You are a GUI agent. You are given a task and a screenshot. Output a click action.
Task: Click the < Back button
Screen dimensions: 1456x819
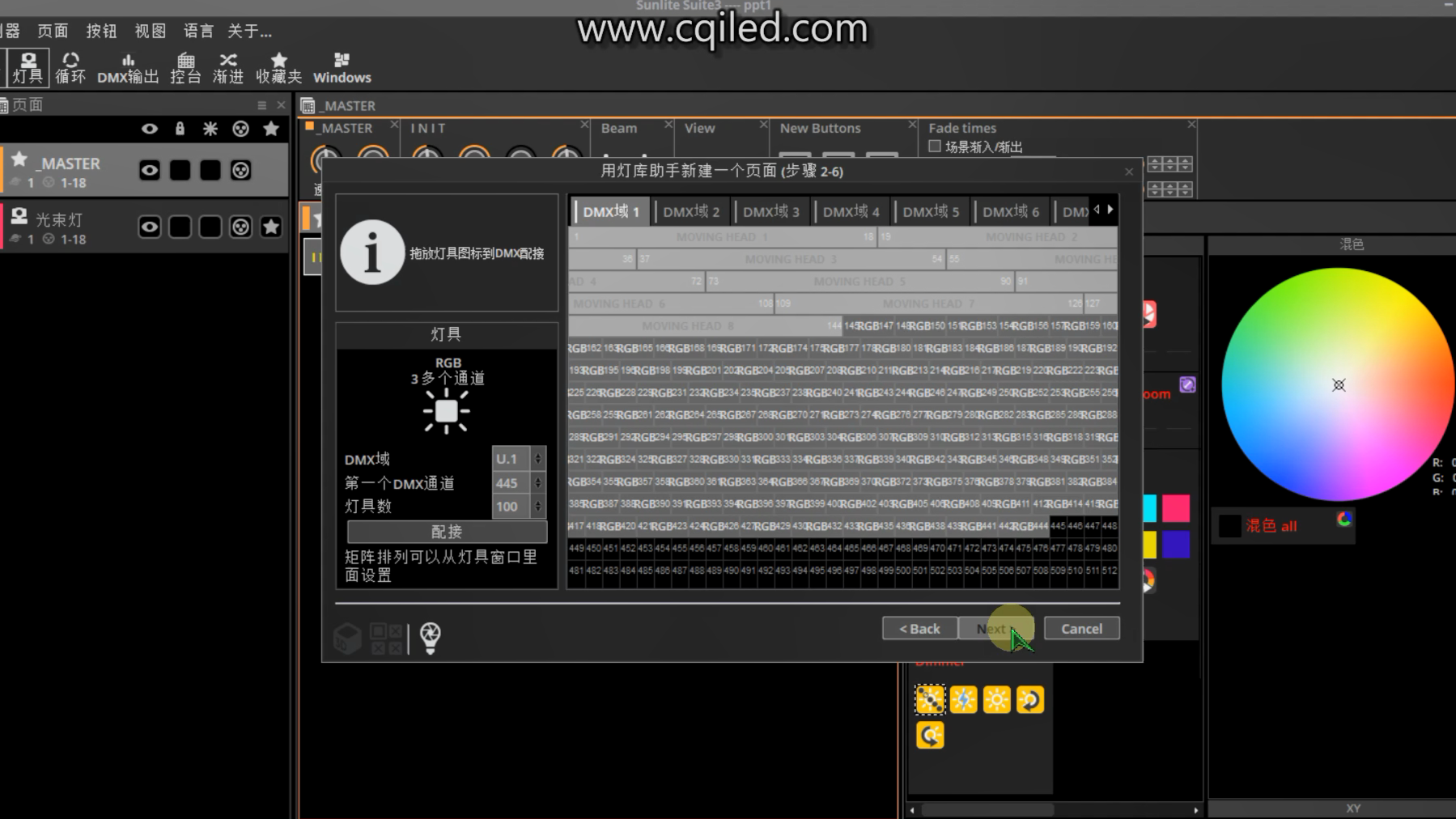(x=919, y=629)
